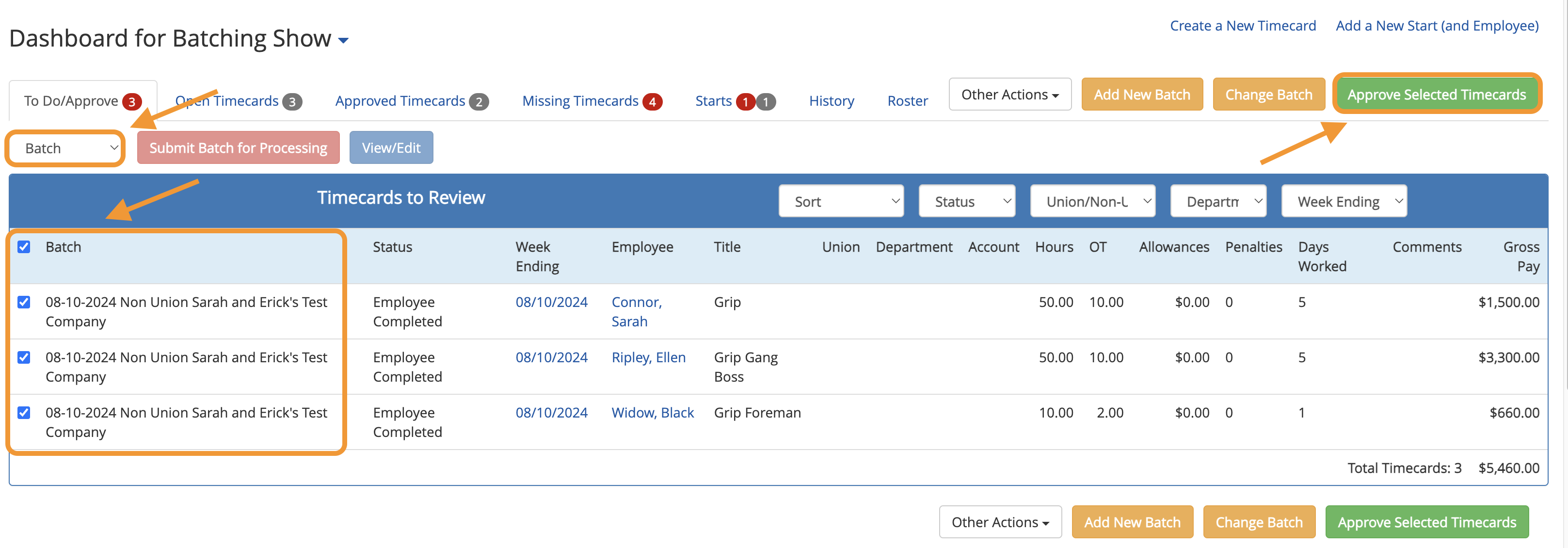This screenshot has width=1568, height=548.
Task: Click top Approve Selected Timecards button
Action: [1436, 95]
